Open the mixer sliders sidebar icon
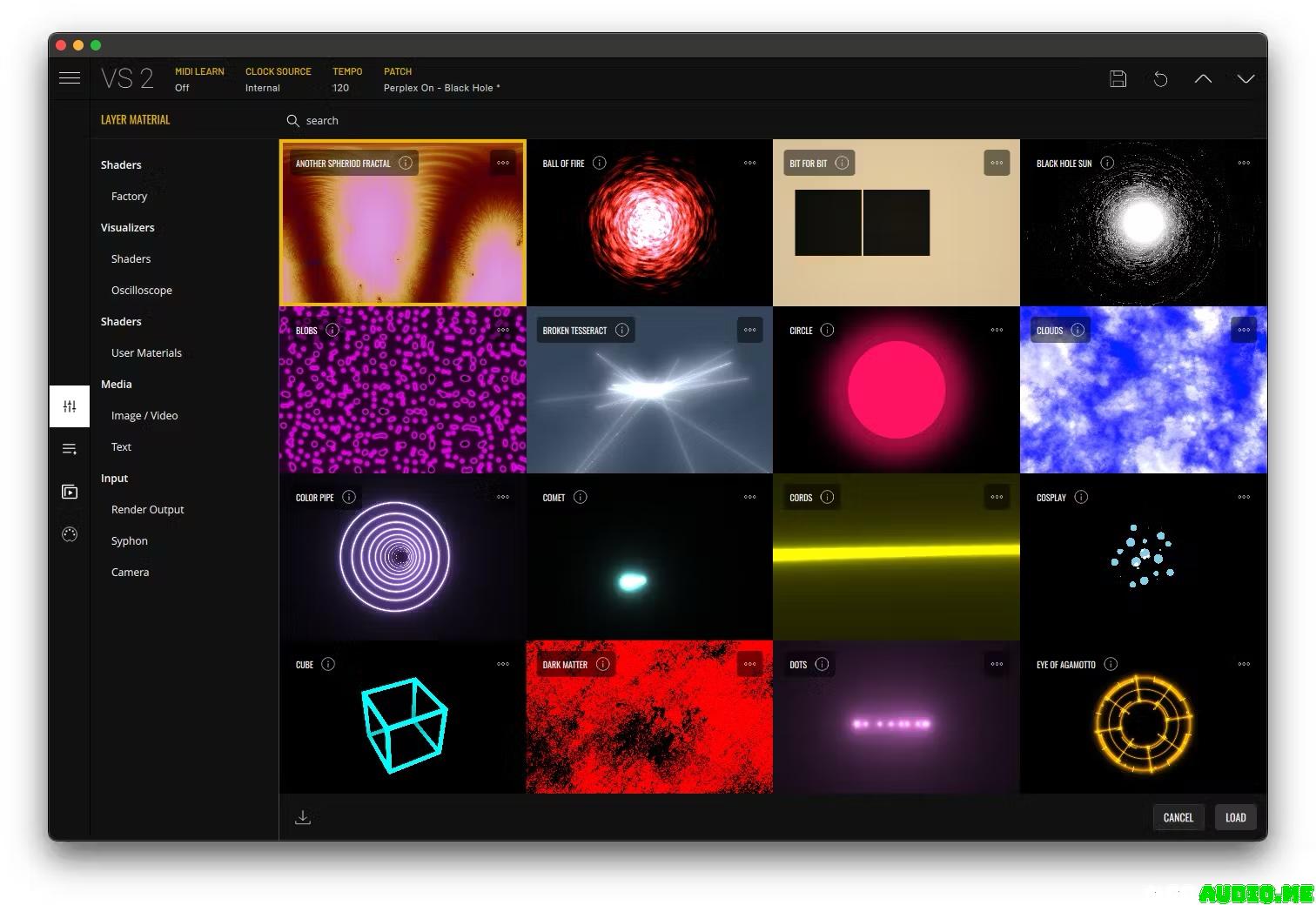Image resolution: width=1316 pixels, height=905 pixels. click(70, 406)
